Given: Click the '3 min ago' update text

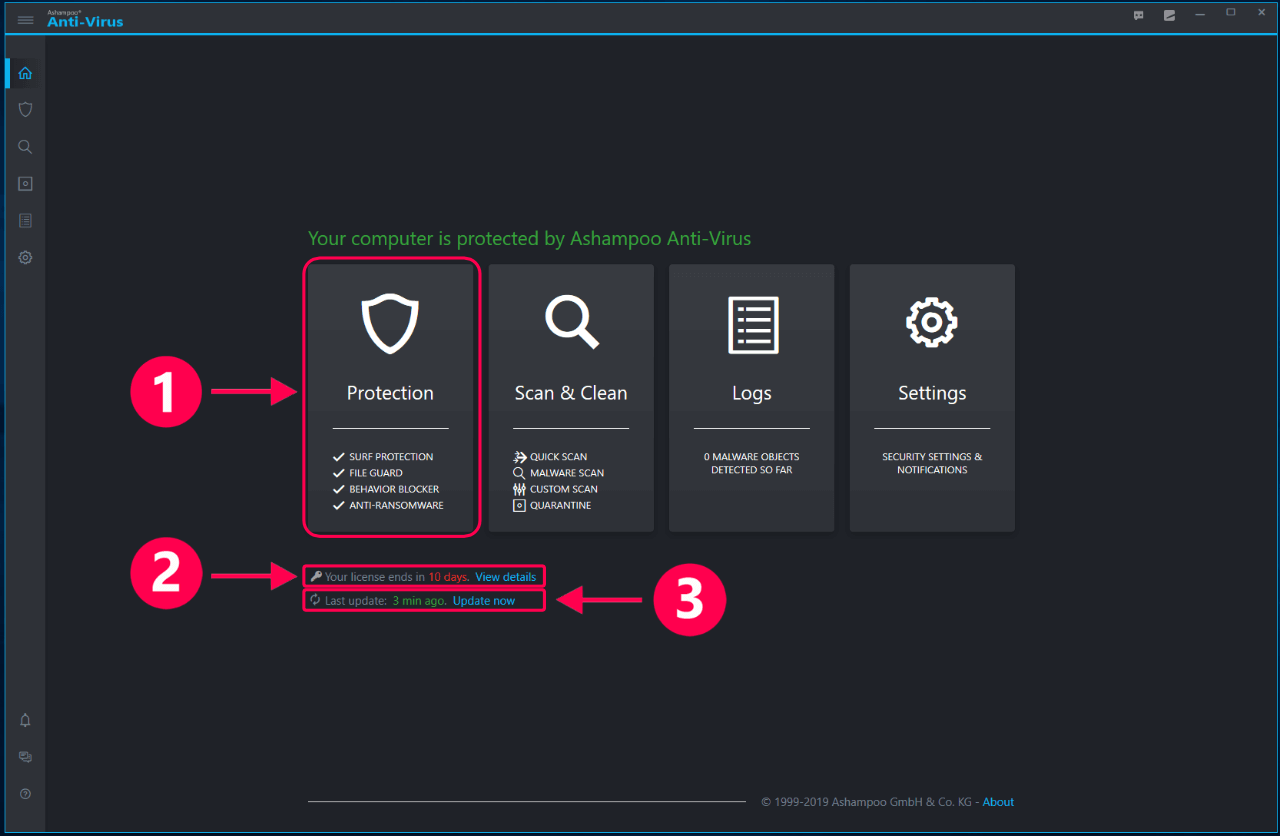Looking at the screenshot, I should (x=419, y=601).
